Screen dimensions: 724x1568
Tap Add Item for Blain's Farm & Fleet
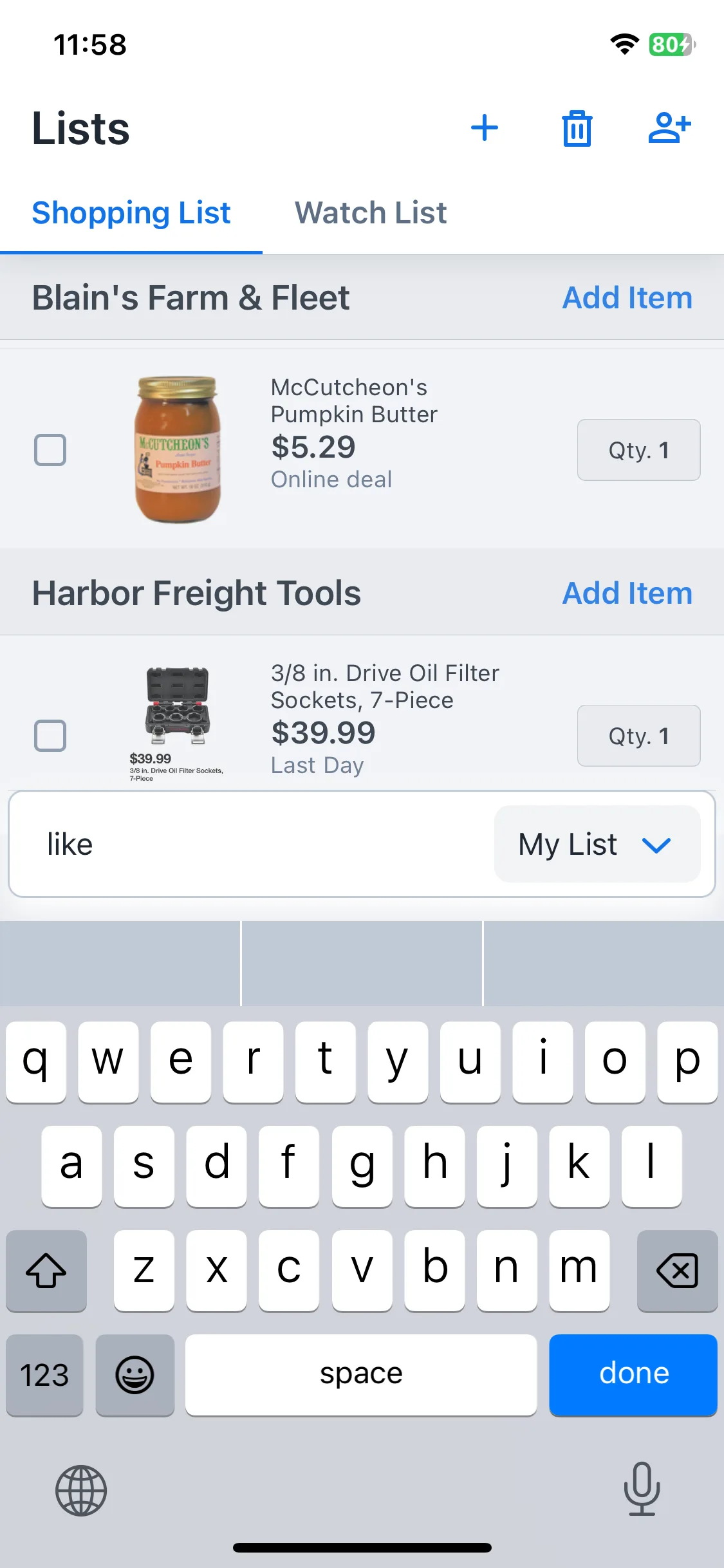pyautogui.click(x=627, y=297)
